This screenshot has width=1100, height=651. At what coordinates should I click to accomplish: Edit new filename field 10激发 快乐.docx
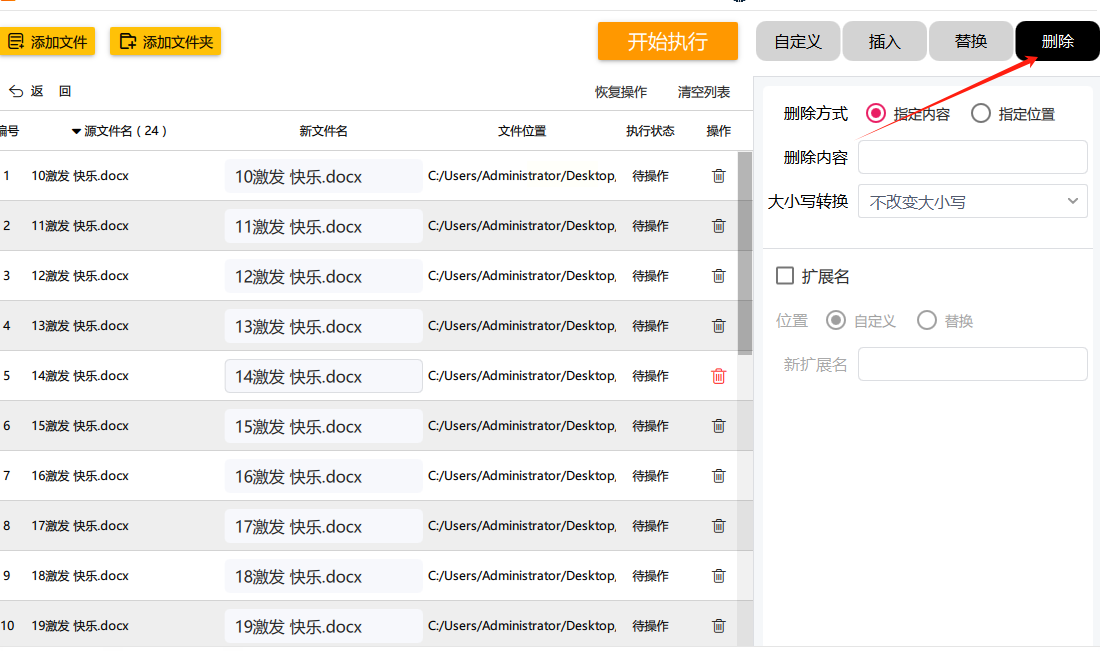[323, 176]
